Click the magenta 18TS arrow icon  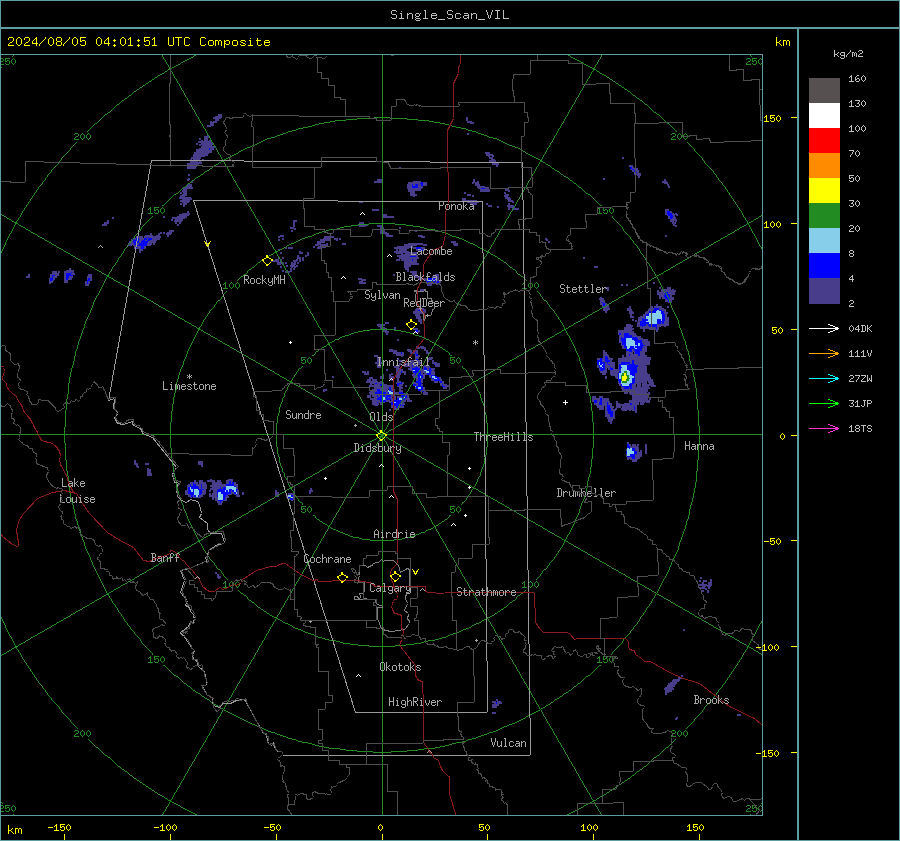click(824, 428)
